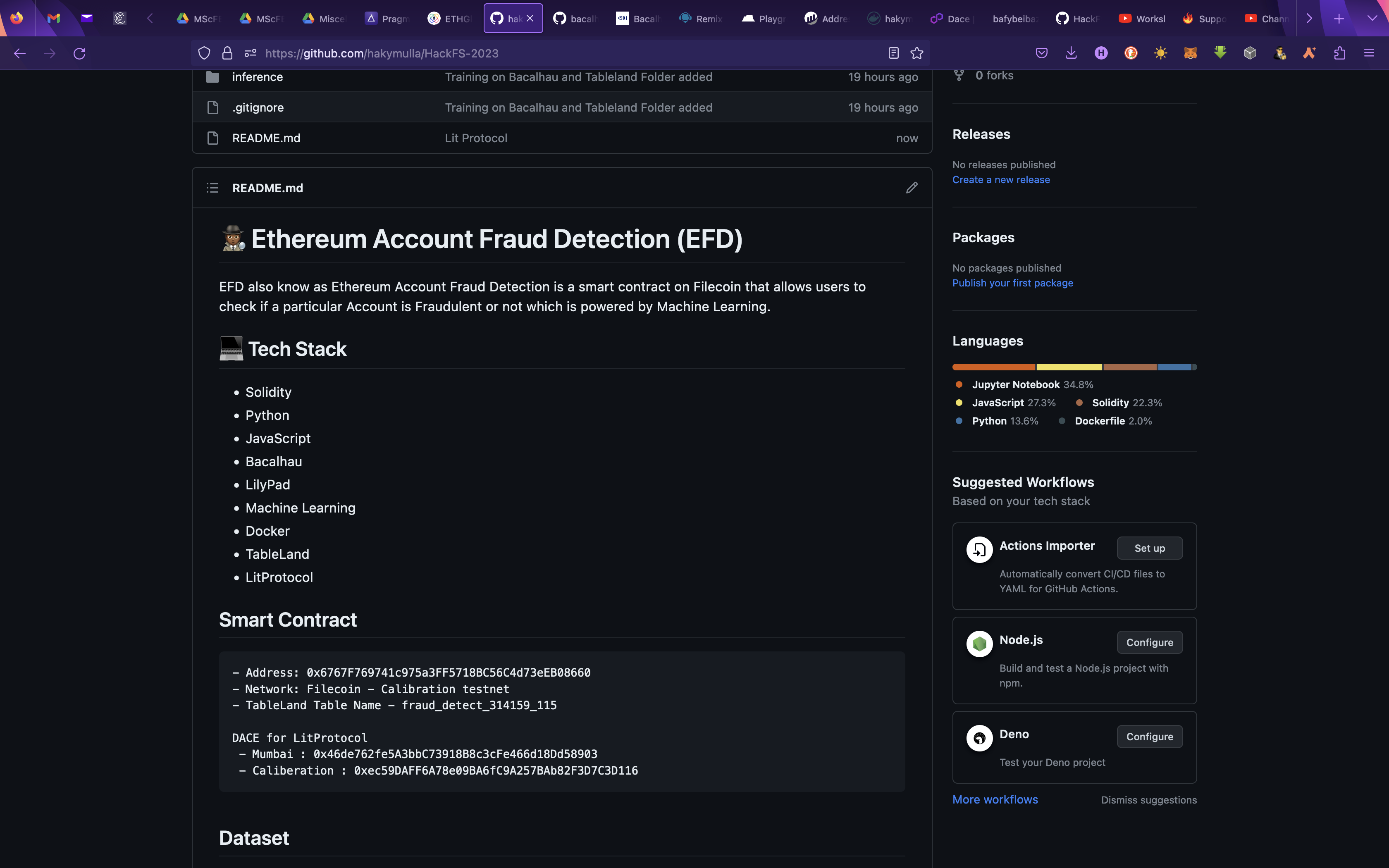Viewport: 1389px width, 868px height.
Task: Click the Node.js workflow logo
Action: 979,644
